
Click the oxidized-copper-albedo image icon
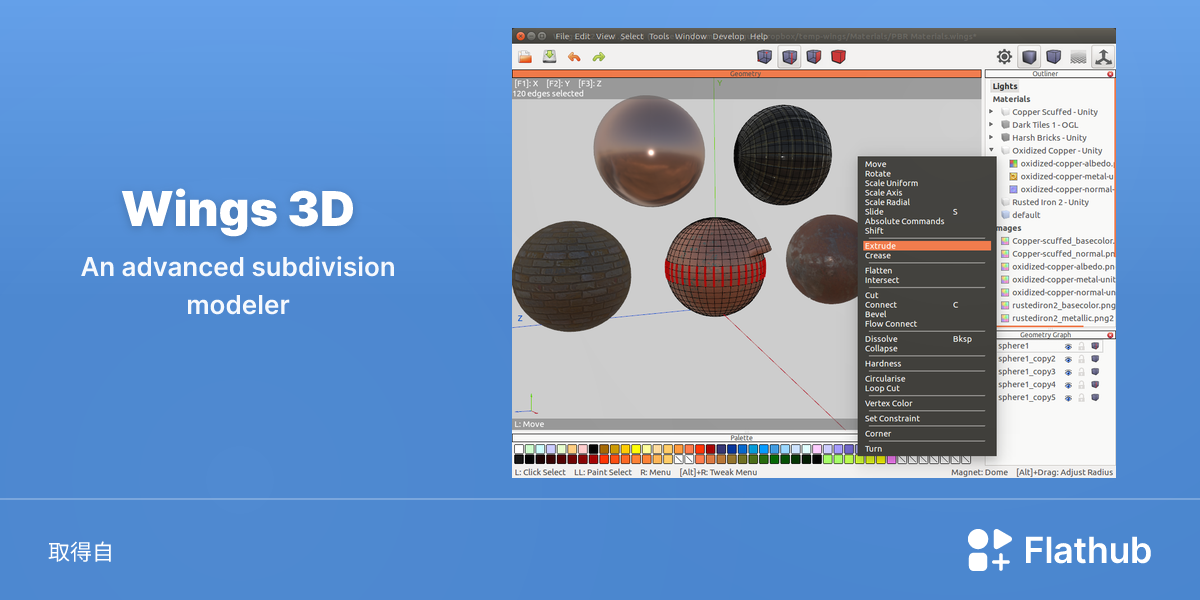tap(1013, 163)
